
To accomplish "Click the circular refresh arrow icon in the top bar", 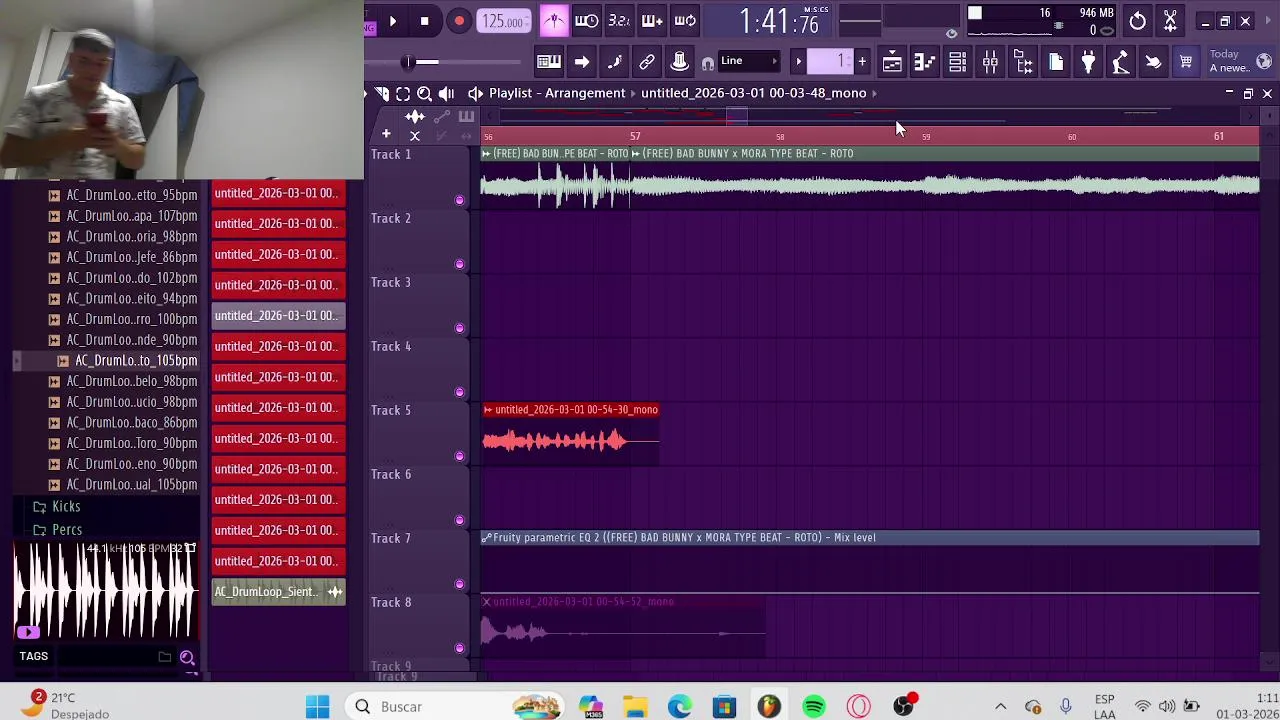I will (x=1137, y=21).
